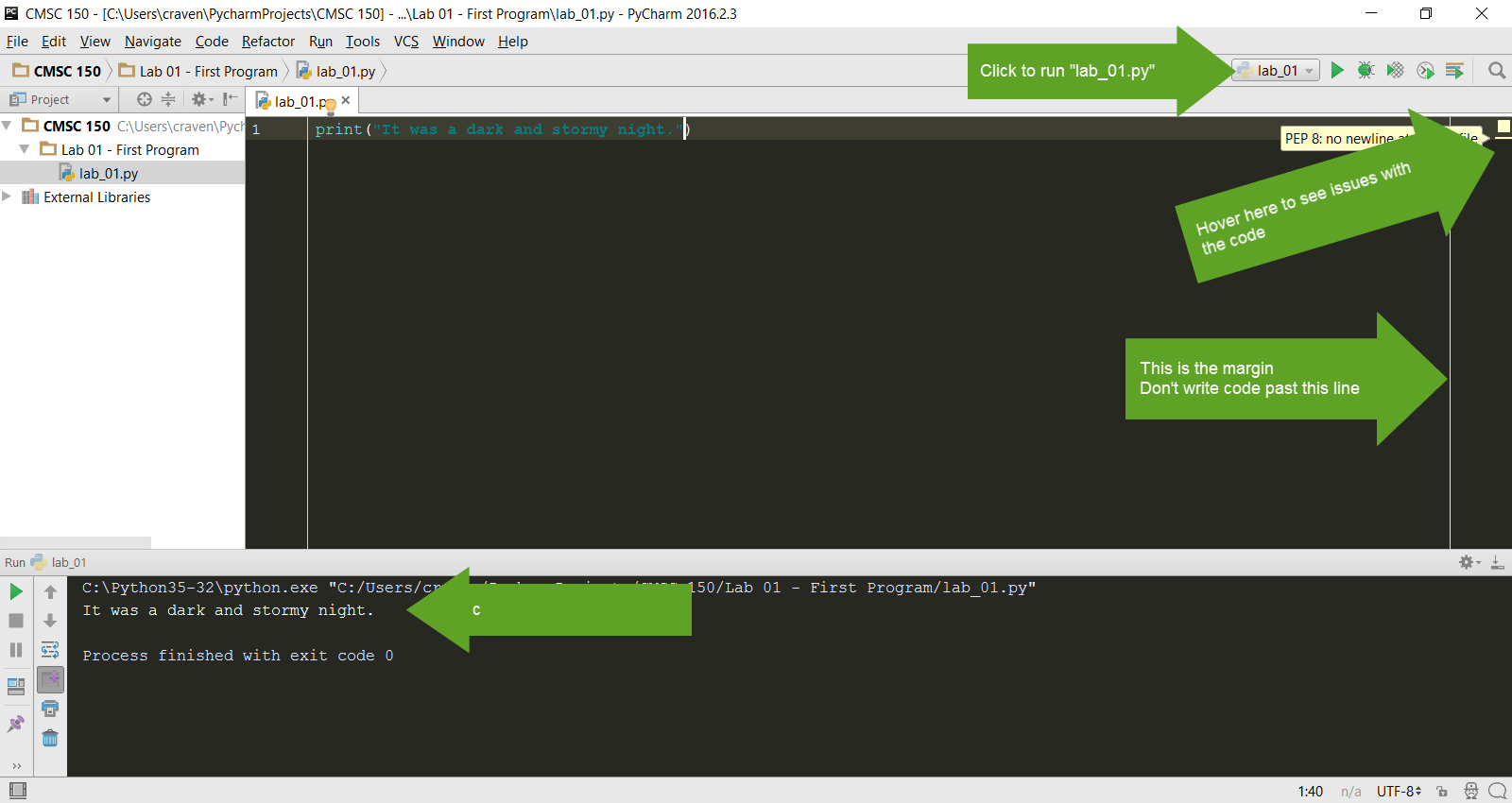Open the Edit menu
This screenshot has width=1512, height=803.
[x=54, y=42]
